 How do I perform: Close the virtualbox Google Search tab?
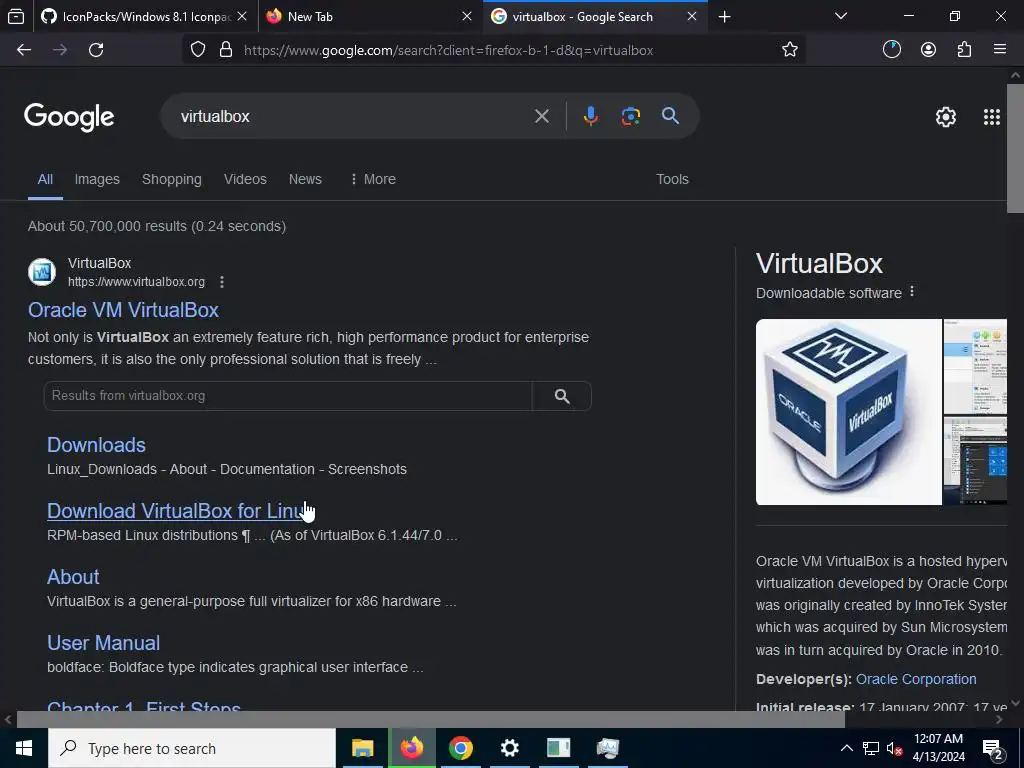[692, 17]
